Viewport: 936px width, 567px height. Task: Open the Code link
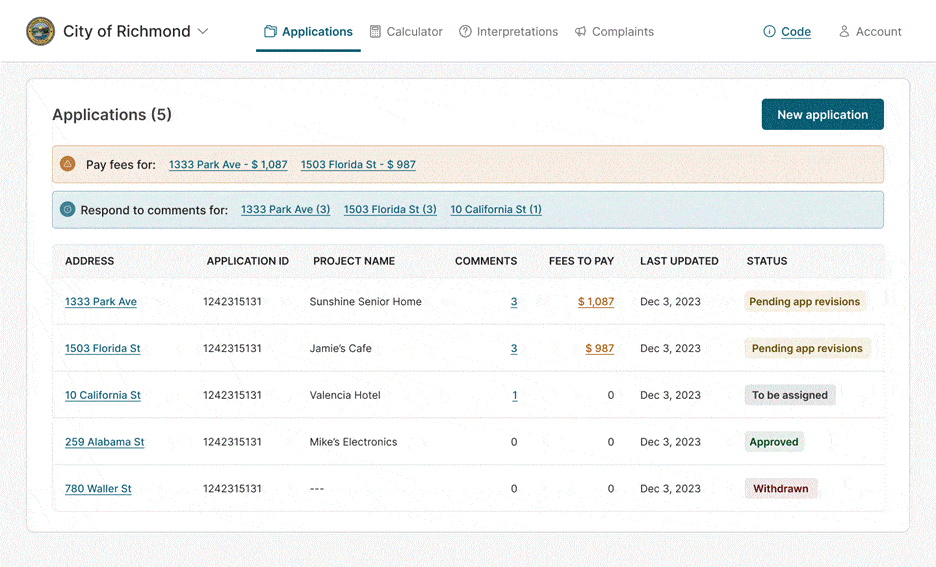[796, 32]
